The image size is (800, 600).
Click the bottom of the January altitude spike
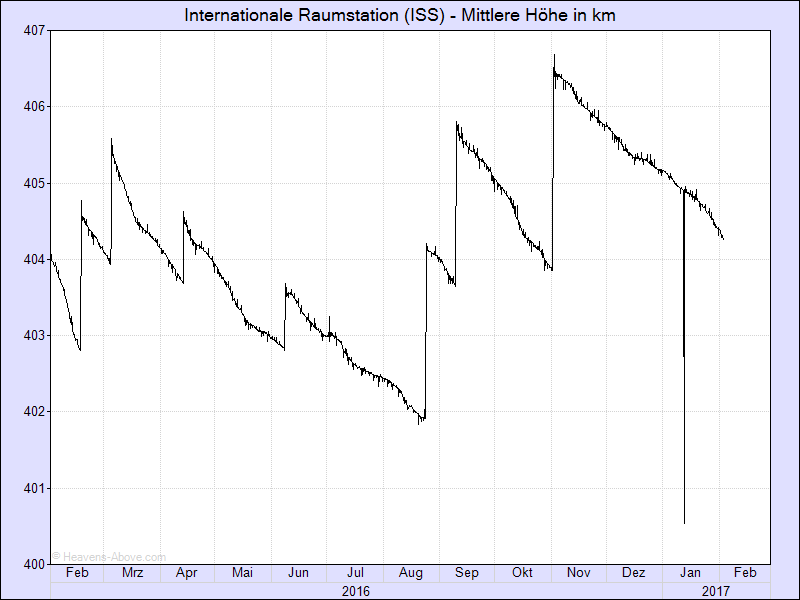pyautogui.click(x=684, y=522)
